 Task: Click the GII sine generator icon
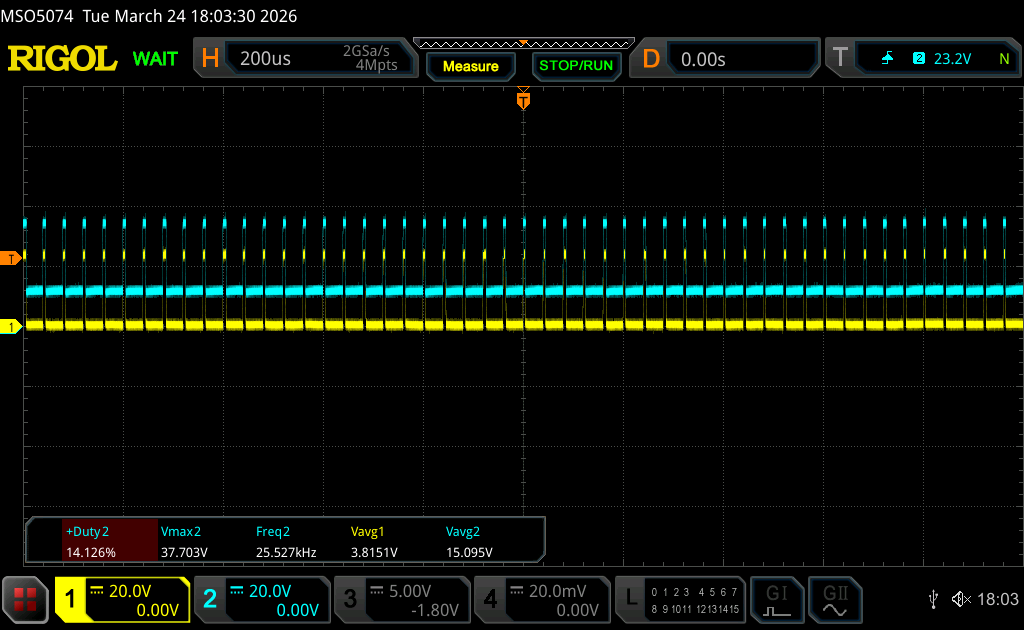pyautogui.click(x=833, y=599)
